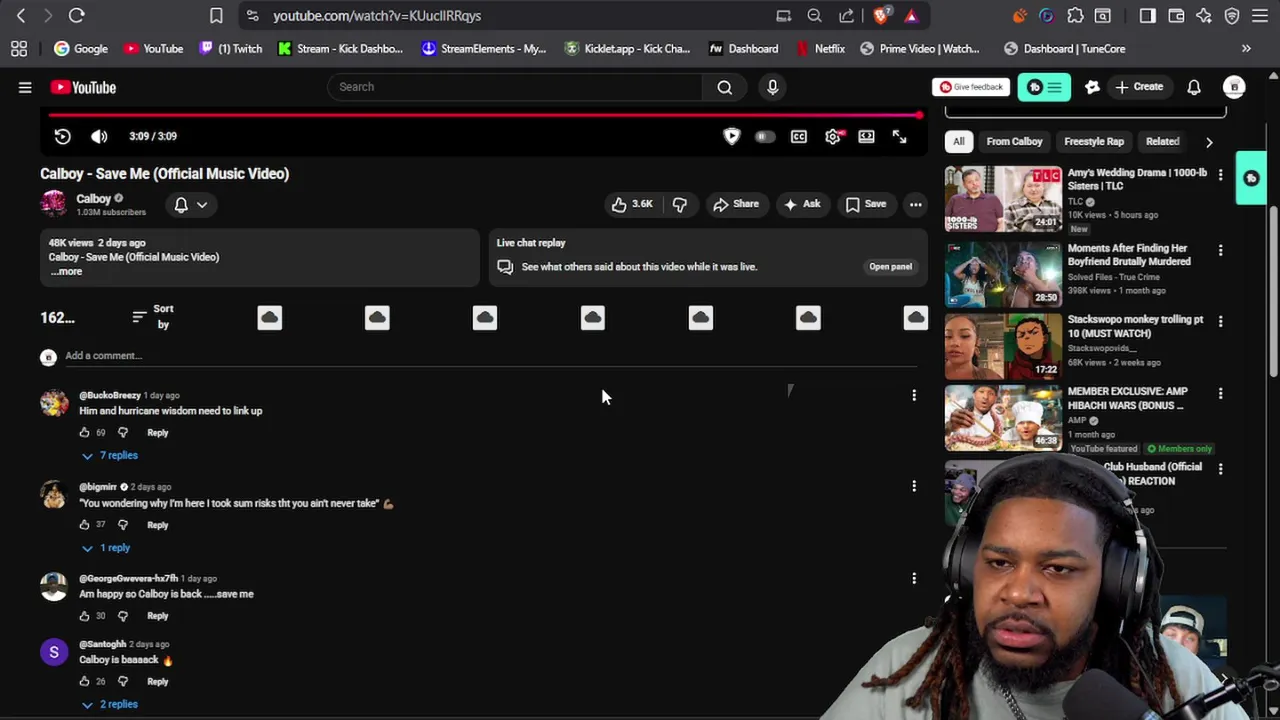Open YouTube notifications bell
The image size is (1280, 720).
coord(1194,87)
